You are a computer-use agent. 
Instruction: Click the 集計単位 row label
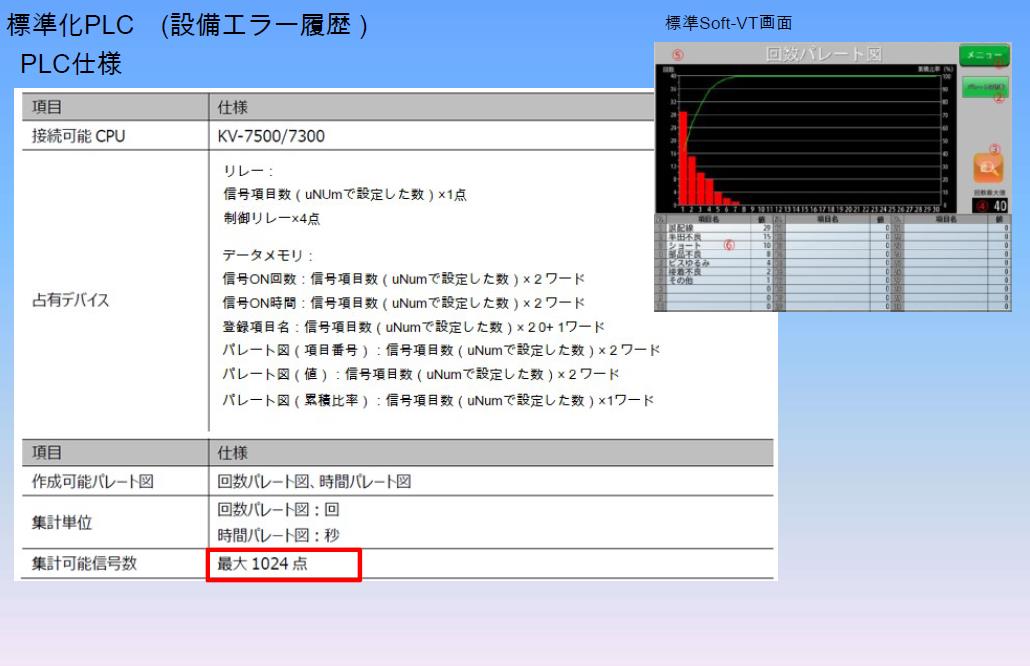pyautogui.click(x=62, y=522)
